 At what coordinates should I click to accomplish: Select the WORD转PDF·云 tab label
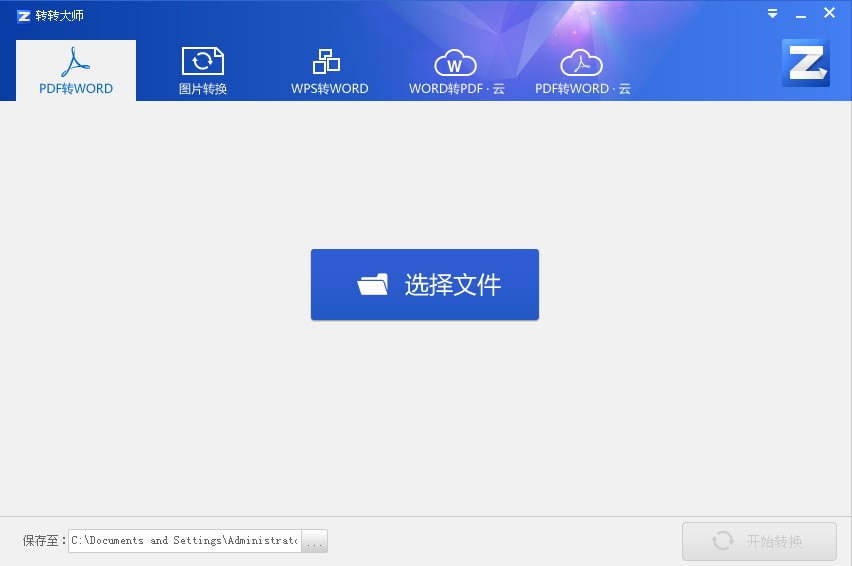[x=457, y=89]
